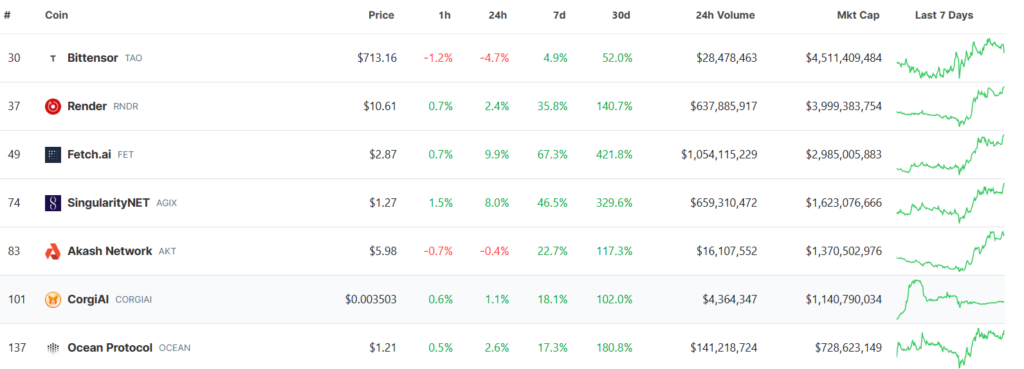
Task: Click the Fetch.ai coin logo
Action: (53, 155)
